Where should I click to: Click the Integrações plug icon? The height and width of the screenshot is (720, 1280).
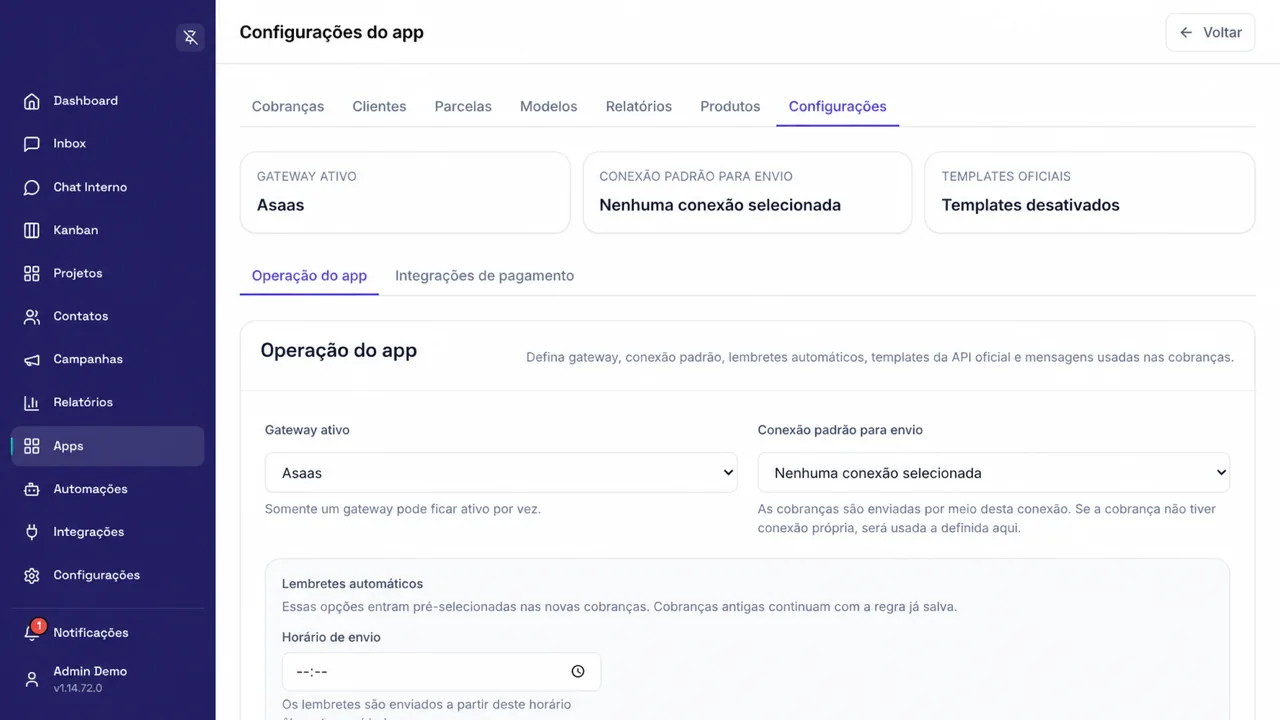click(32, 532)
